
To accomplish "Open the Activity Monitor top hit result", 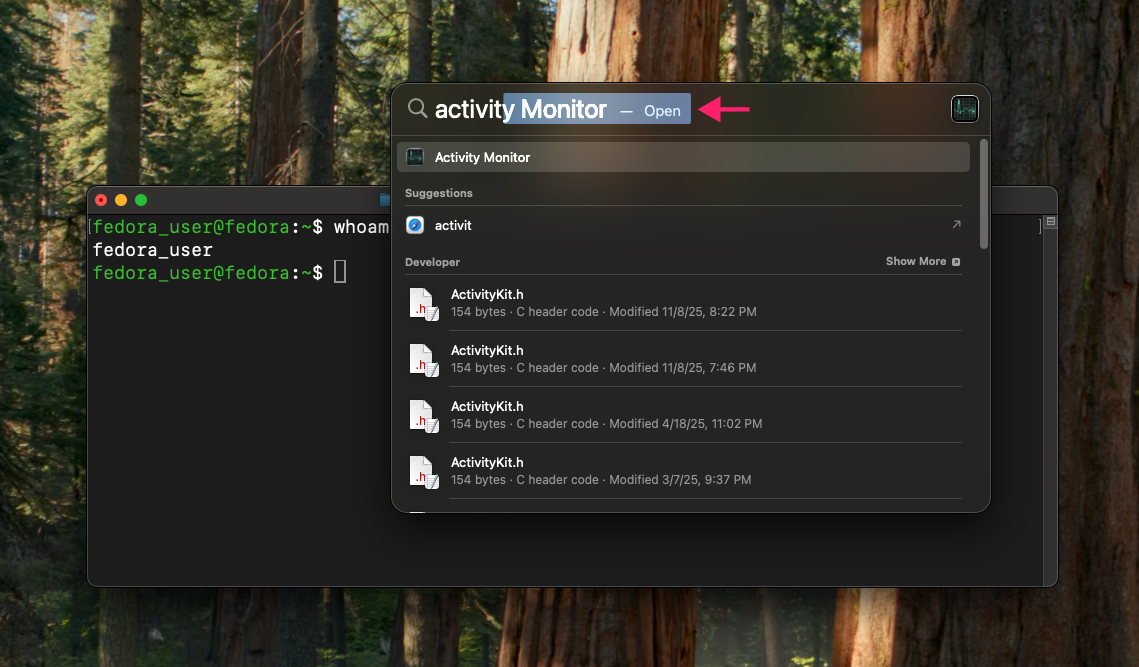I will click(x=683, y=157).
